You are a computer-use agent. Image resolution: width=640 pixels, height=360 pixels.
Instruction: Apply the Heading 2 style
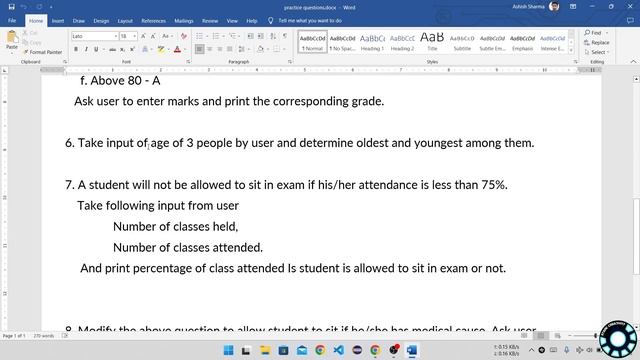[x=402, y=42]
